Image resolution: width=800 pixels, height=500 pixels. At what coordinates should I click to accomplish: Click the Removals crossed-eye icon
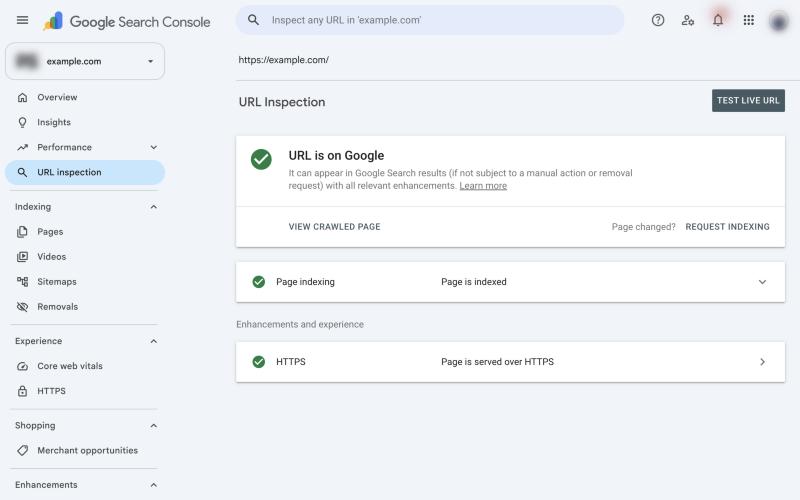[22, 307]
